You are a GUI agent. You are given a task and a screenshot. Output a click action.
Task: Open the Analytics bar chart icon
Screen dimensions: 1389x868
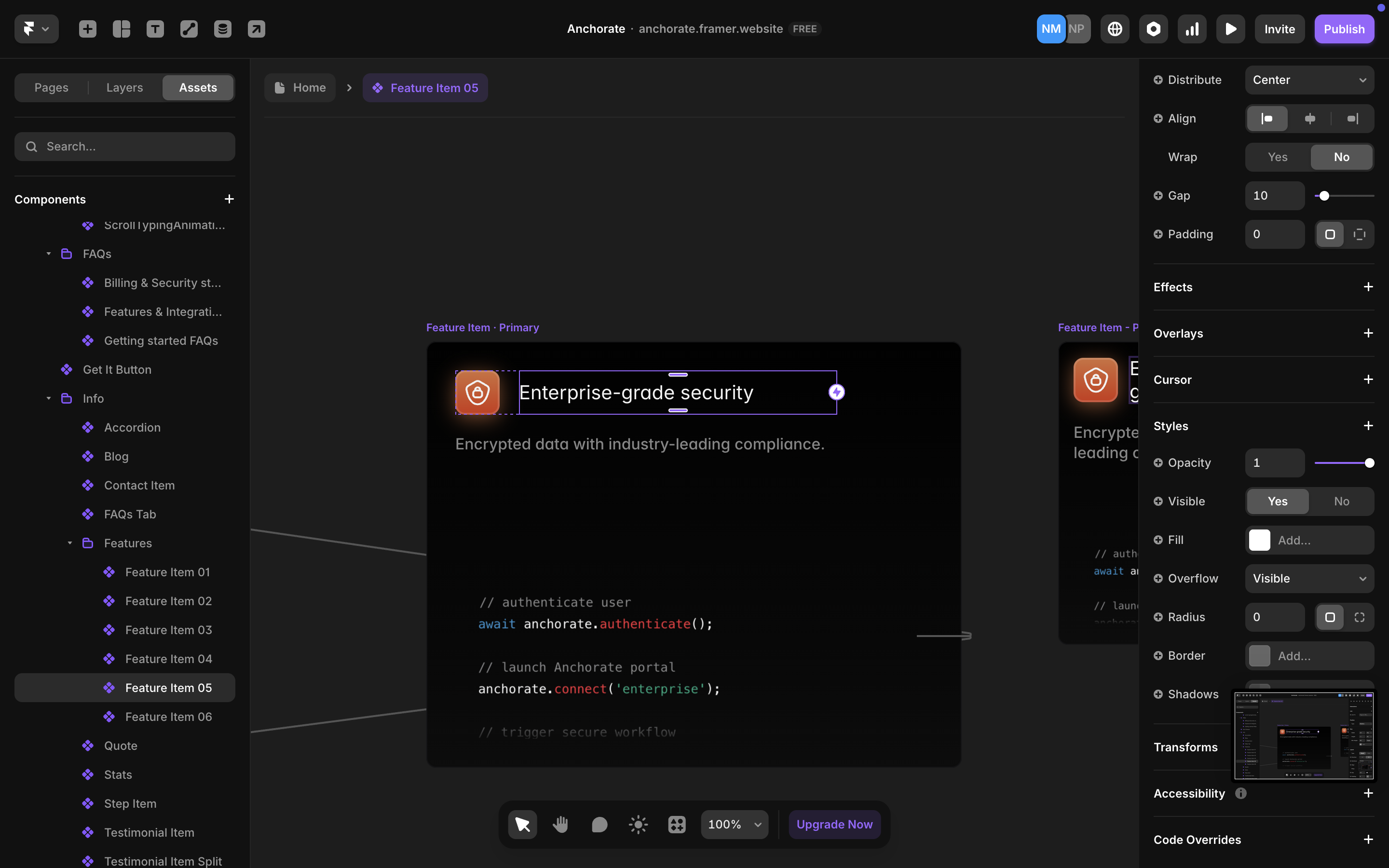[1192, 29]
